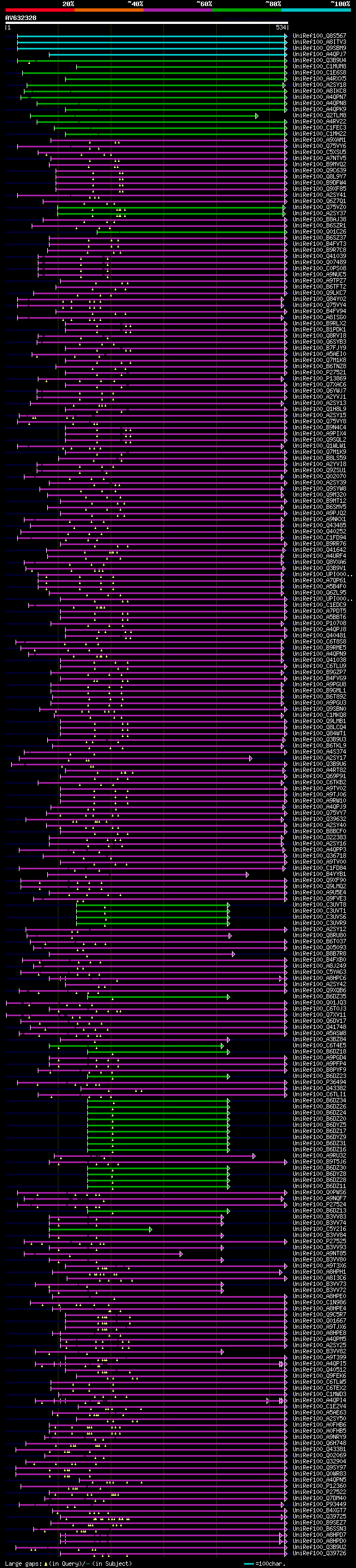Select the UniRef100_C3UVR9 label
The image size is (356, 1568).
pyautogui.click(x=319, y=923)
